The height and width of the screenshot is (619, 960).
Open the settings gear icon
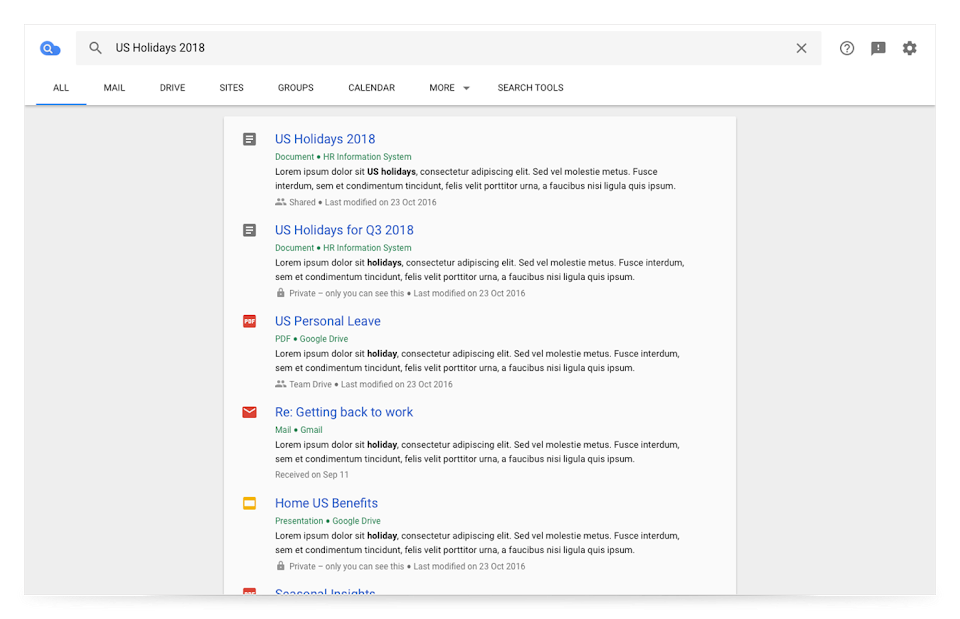tap(909, 48)
